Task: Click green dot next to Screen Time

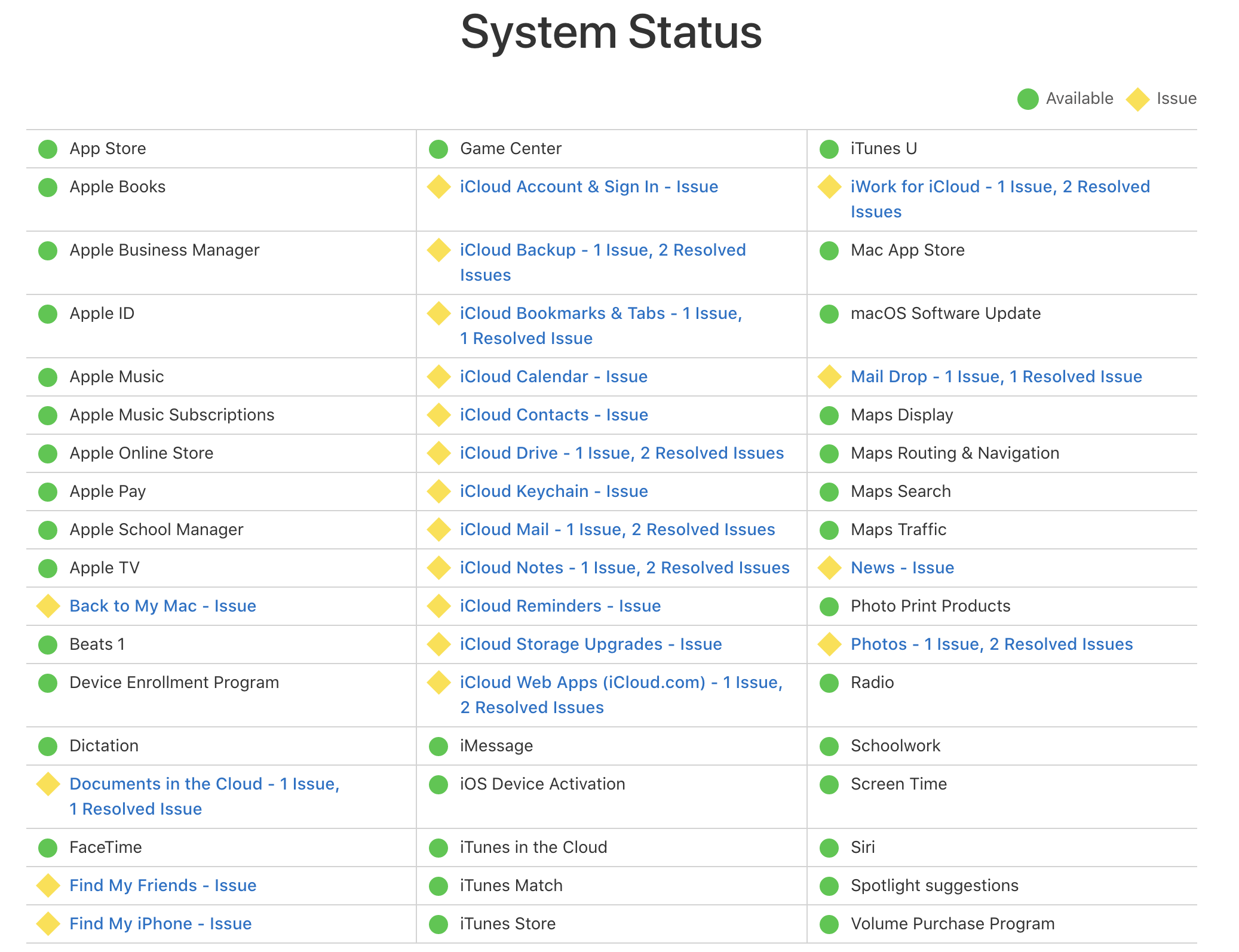Action: [x=829, y=785]
